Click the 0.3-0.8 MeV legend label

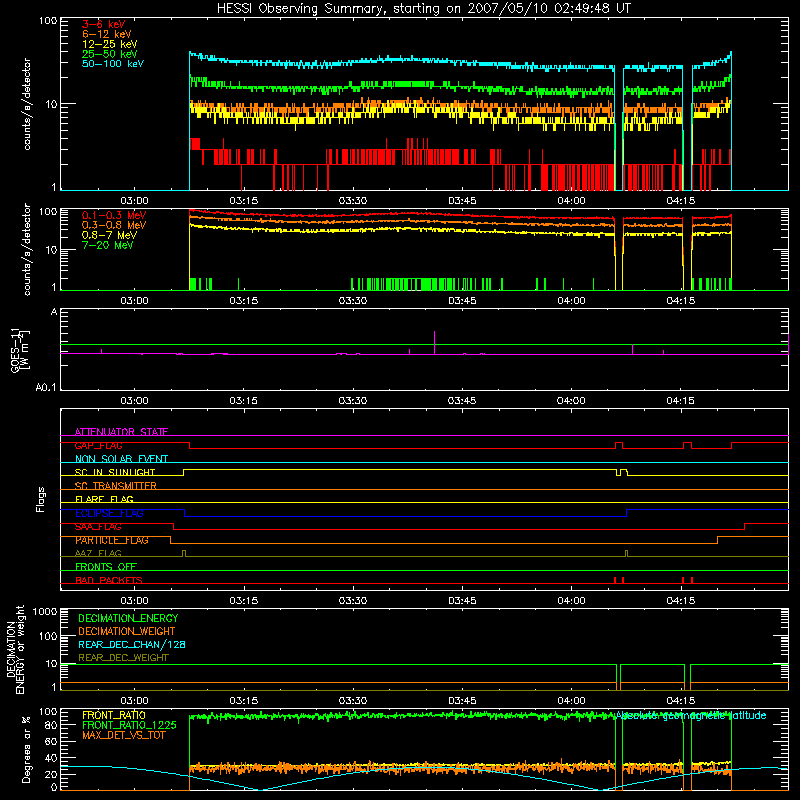click(x=114, y=225)
